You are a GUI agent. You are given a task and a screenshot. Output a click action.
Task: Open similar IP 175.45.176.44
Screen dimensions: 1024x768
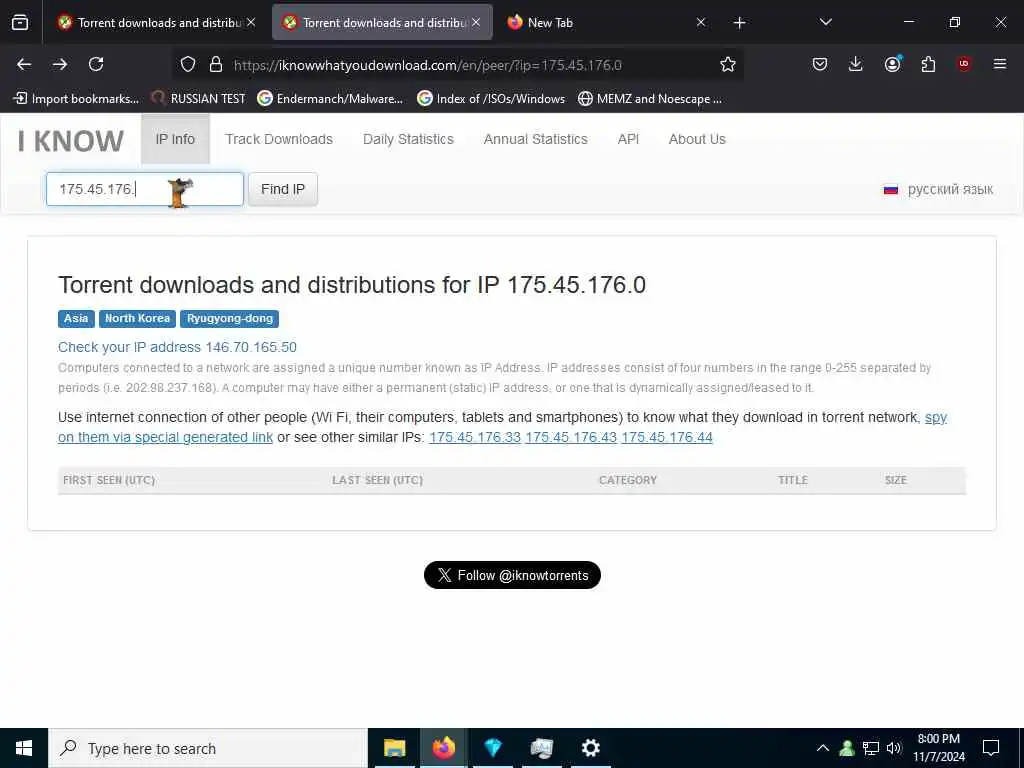pos(667,438)
